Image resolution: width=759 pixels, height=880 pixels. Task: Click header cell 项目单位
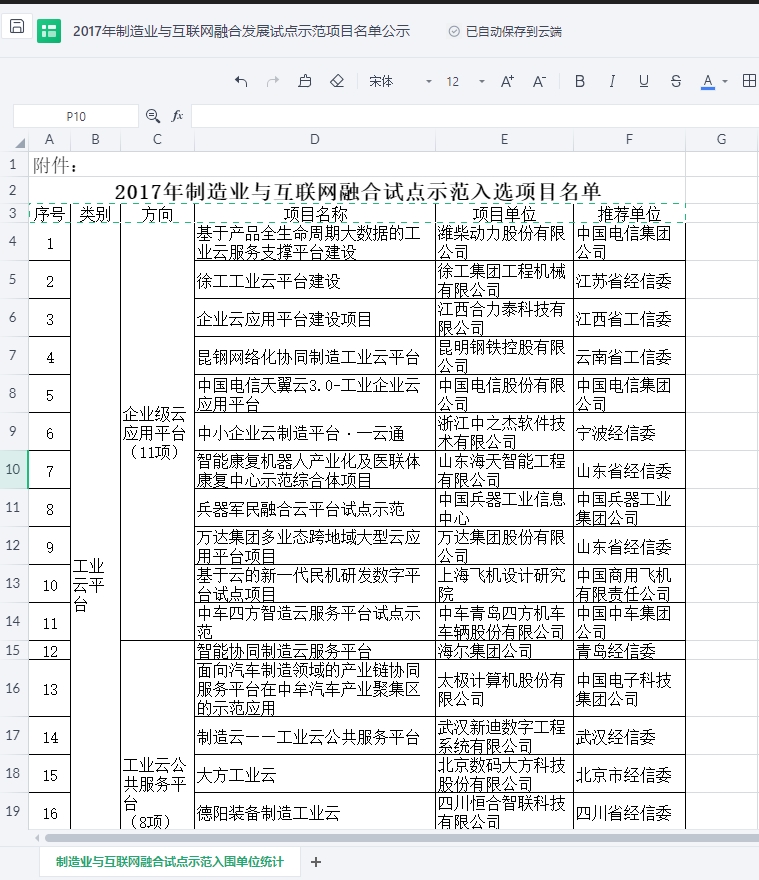coord(504,214)
